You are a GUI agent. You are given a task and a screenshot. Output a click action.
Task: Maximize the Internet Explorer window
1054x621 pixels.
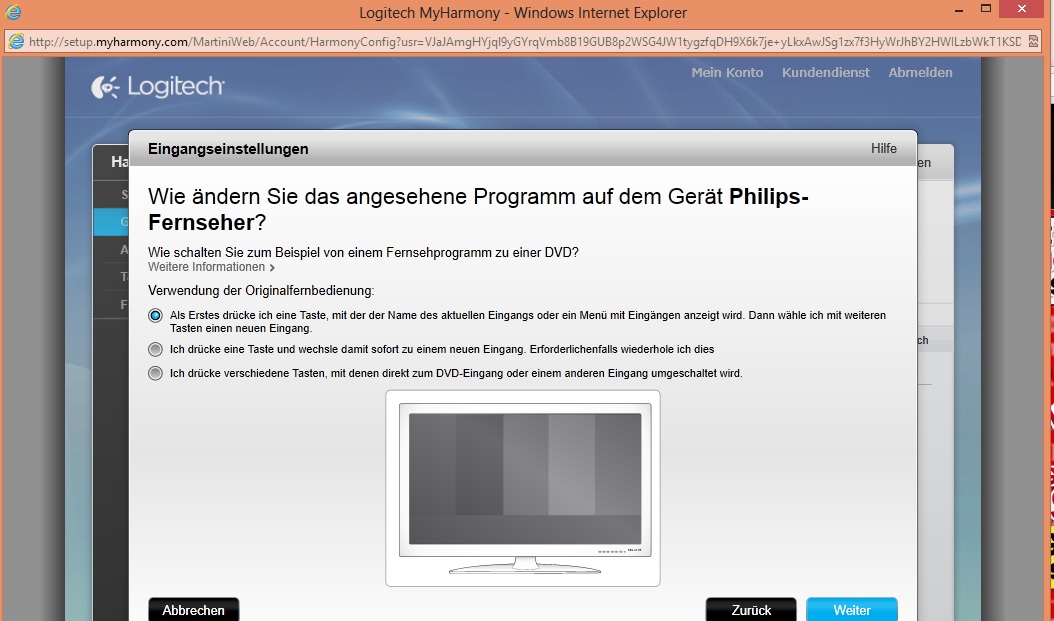click(x=986, y=9)
